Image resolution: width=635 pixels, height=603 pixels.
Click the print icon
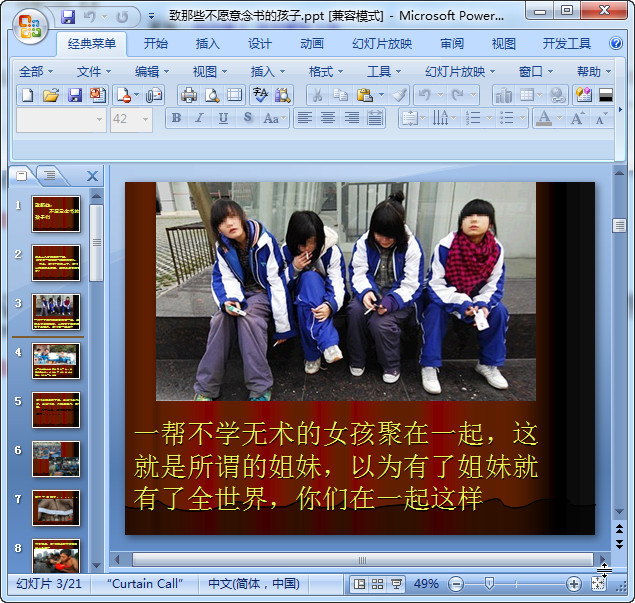point(189,96)
